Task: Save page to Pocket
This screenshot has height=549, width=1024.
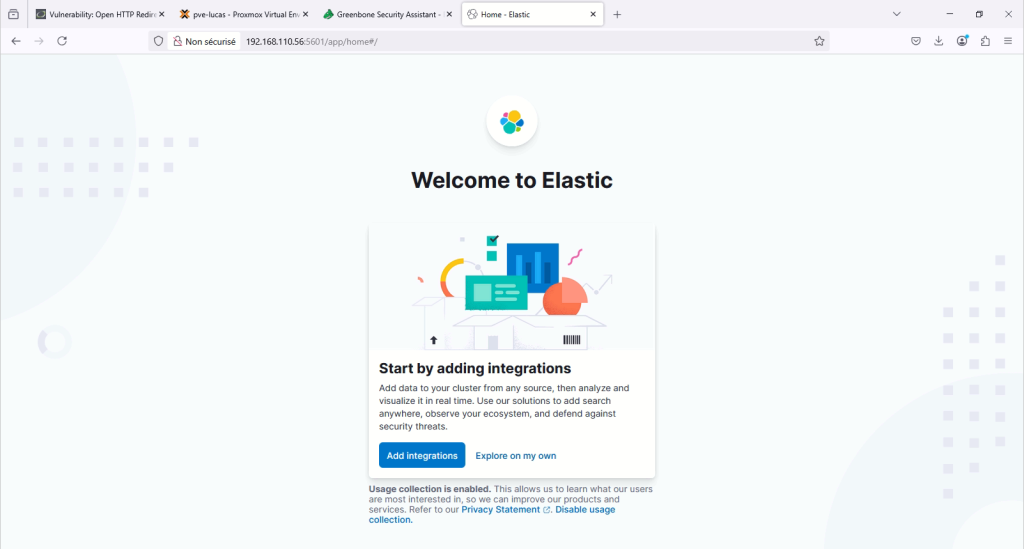Action: coord(916,41)
